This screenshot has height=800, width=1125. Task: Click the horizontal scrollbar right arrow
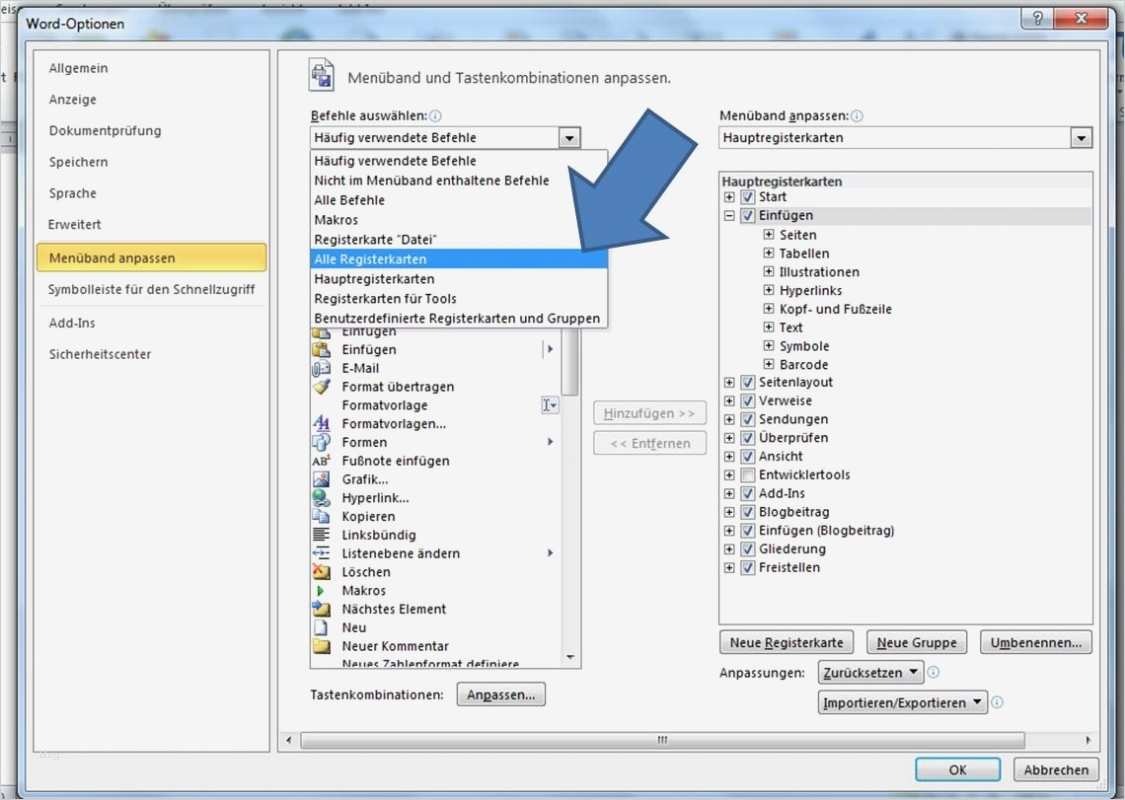pyautogui.click(x=1088, y=740)
